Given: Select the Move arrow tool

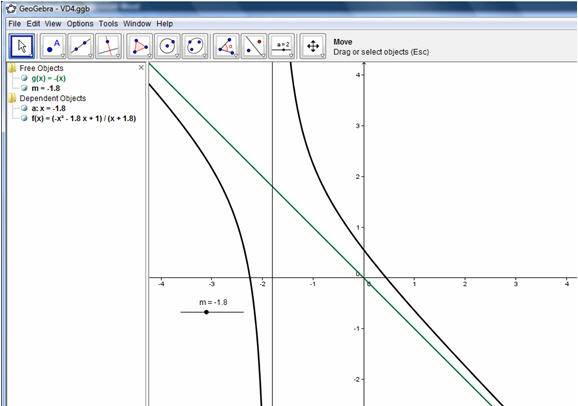Looking at the screenshot, I should click(22, 46).
